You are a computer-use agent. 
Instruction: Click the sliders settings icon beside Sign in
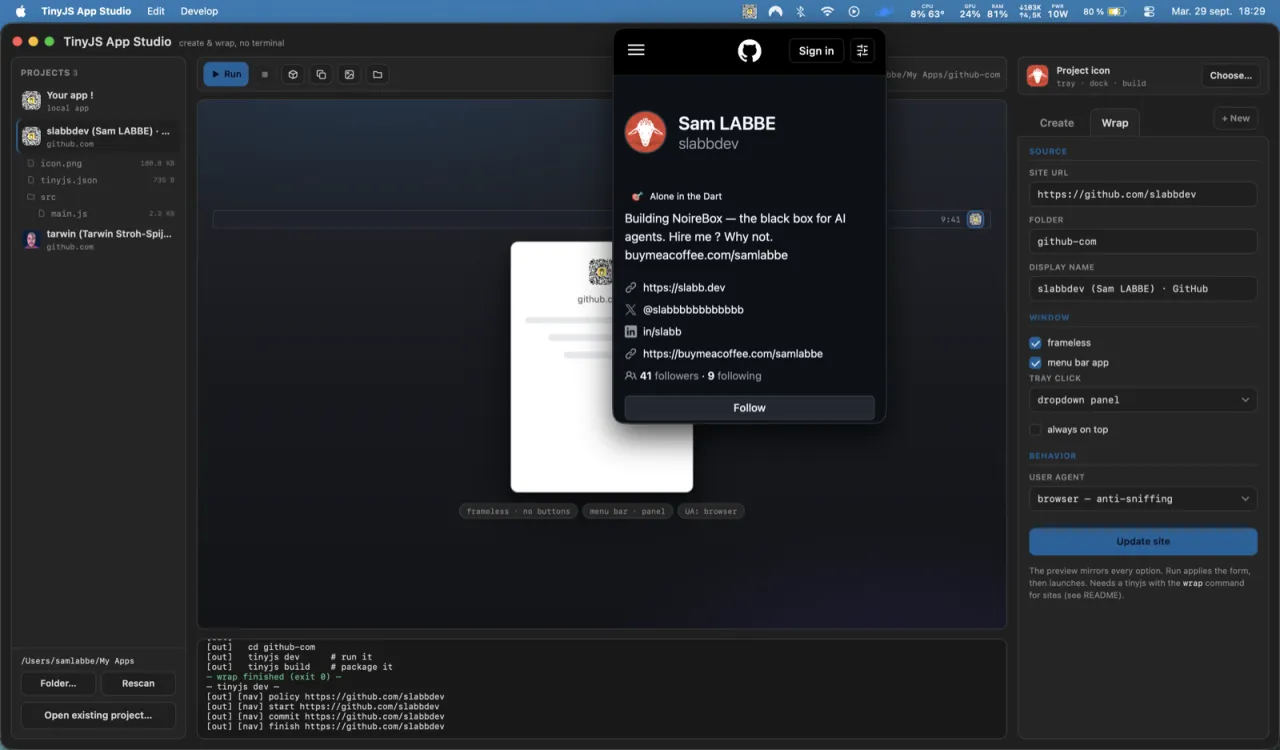pyautogui.click(x=862, y=50)
